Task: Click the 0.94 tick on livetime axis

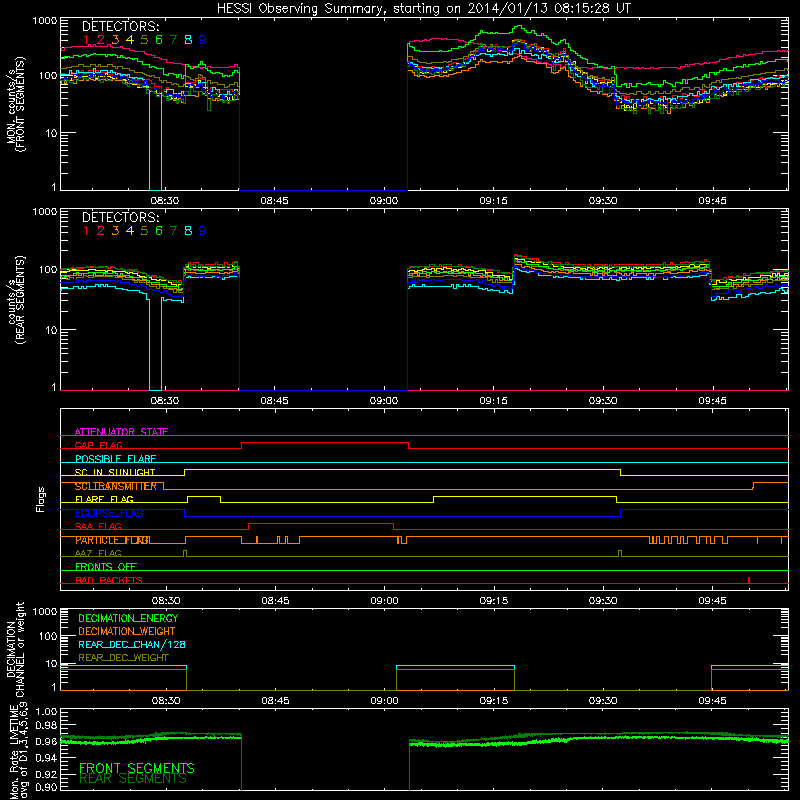Action: [x=46, y=758]
